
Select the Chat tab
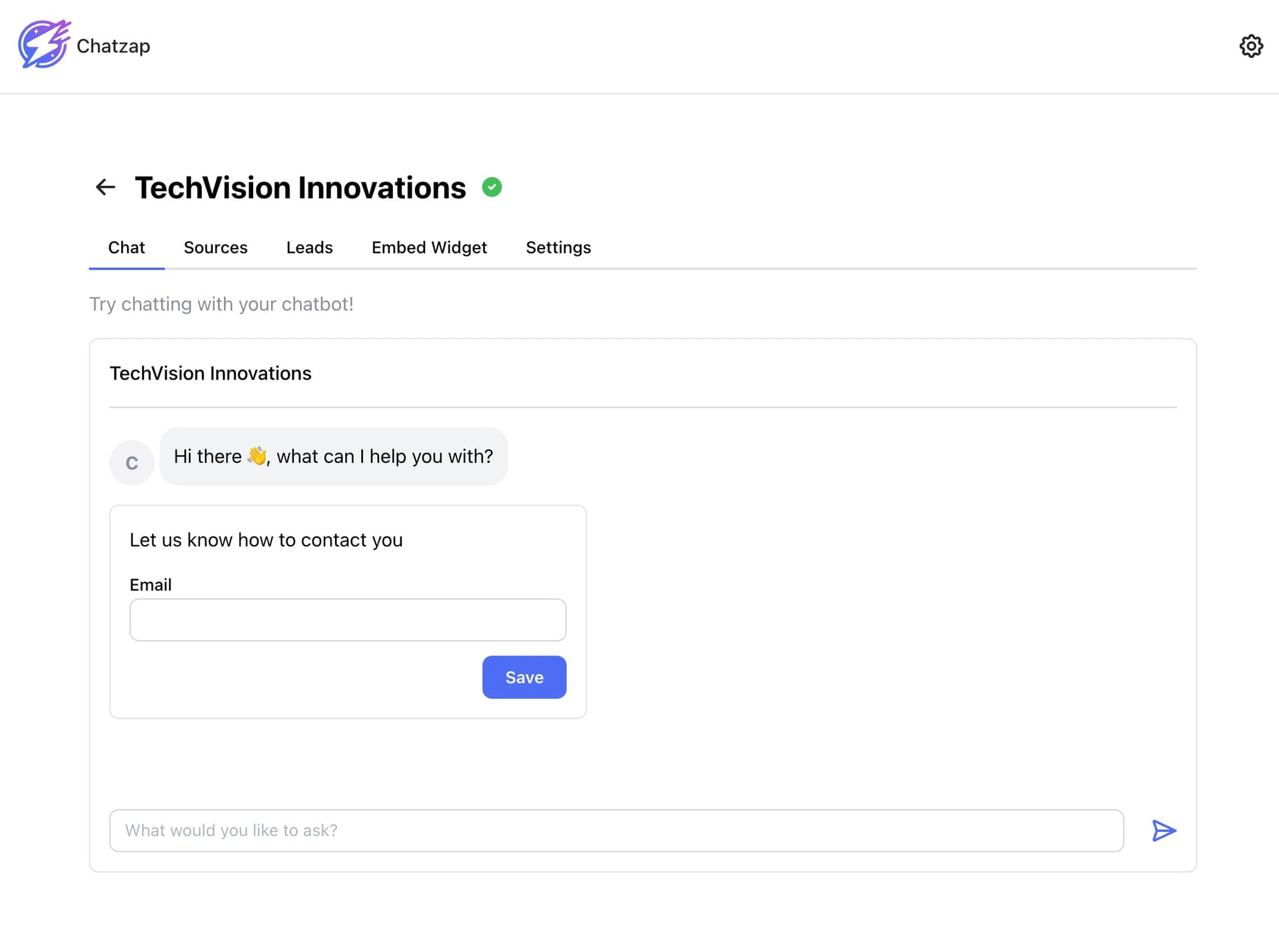coord(126,247)
